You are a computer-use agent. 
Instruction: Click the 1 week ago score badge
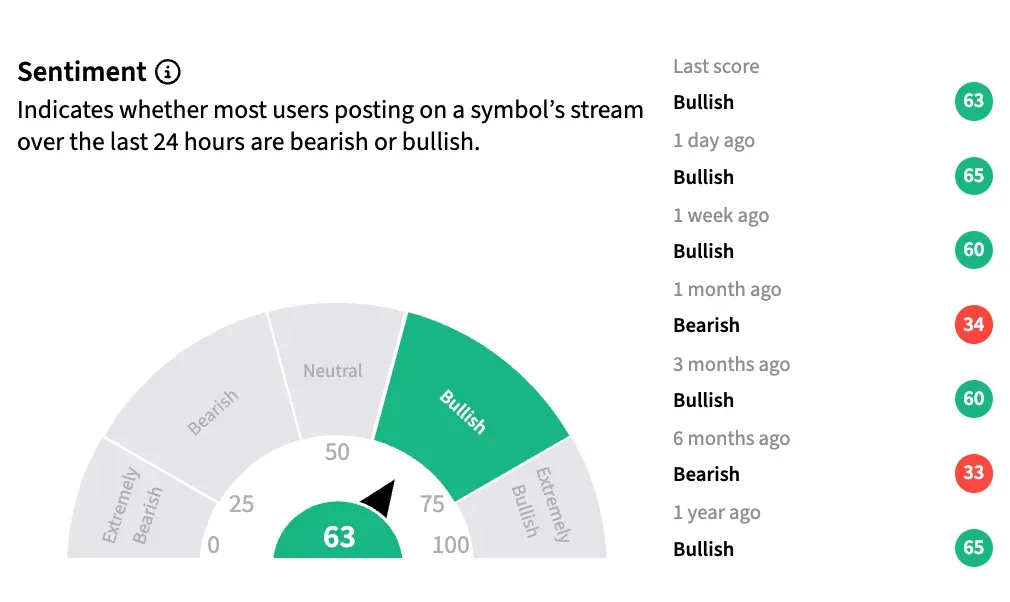[973, 250]
